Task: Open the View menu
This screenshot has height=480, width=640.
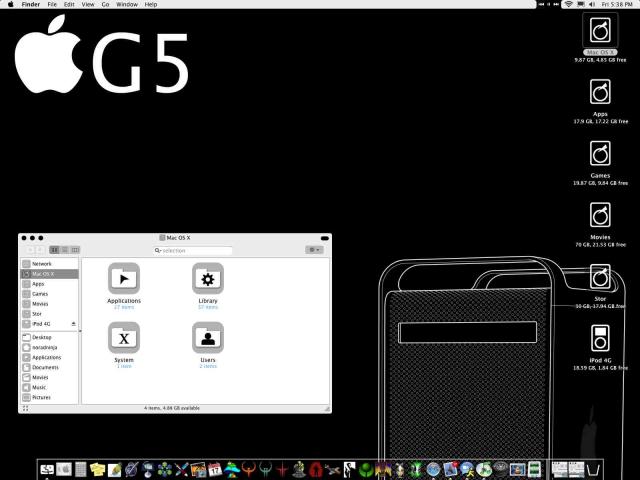Action: click(88, 4)
